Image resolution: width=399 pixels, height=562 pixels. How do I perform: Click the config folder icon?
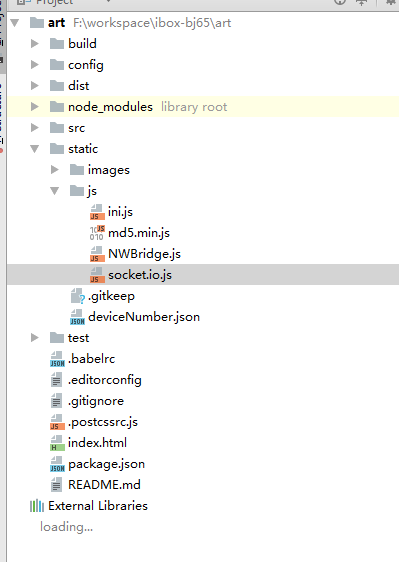[x=57, y=65]
